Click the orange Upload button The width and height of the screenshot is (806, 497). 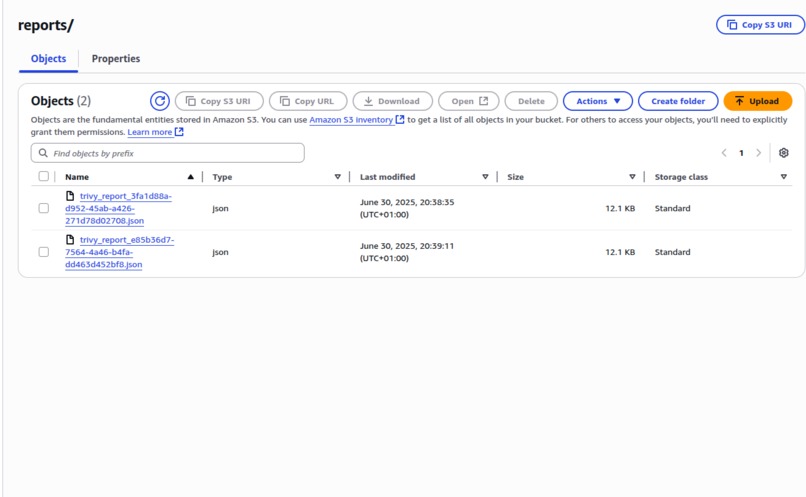(x=757, y=101)
